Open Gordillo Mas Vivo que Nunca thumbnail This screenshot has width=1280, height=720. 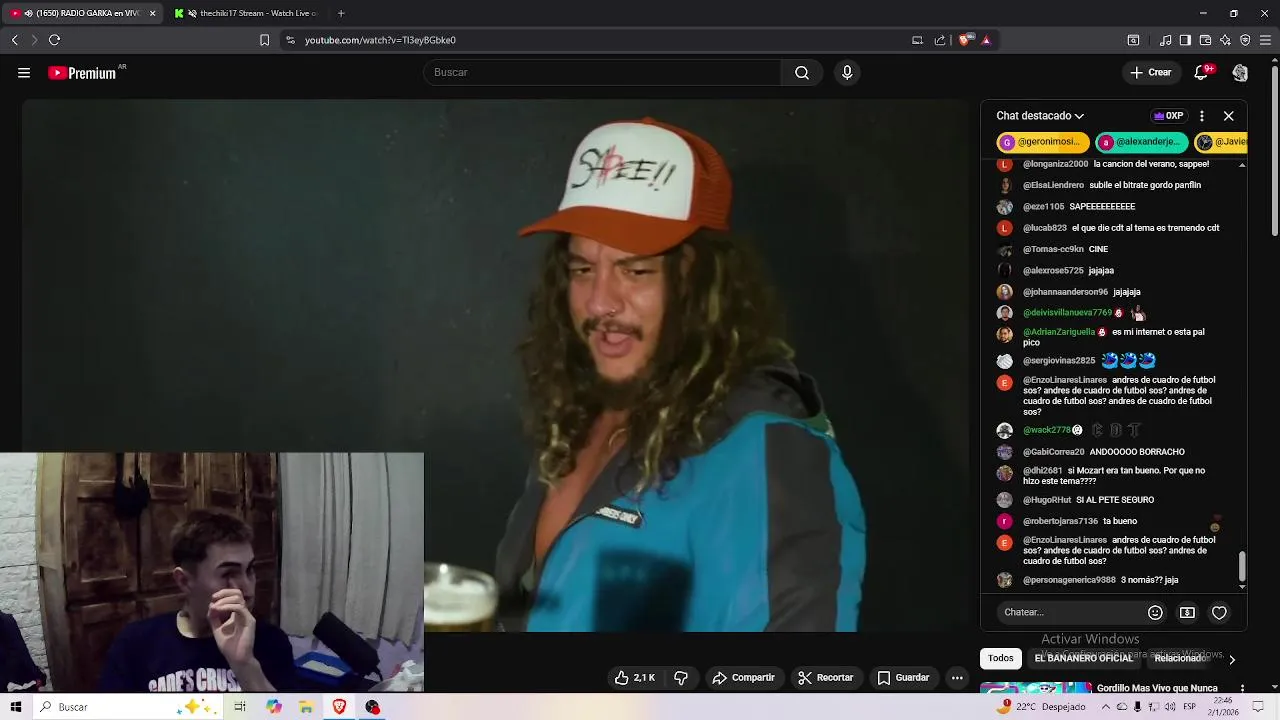pyautogui.click(x=1036, y=688)
